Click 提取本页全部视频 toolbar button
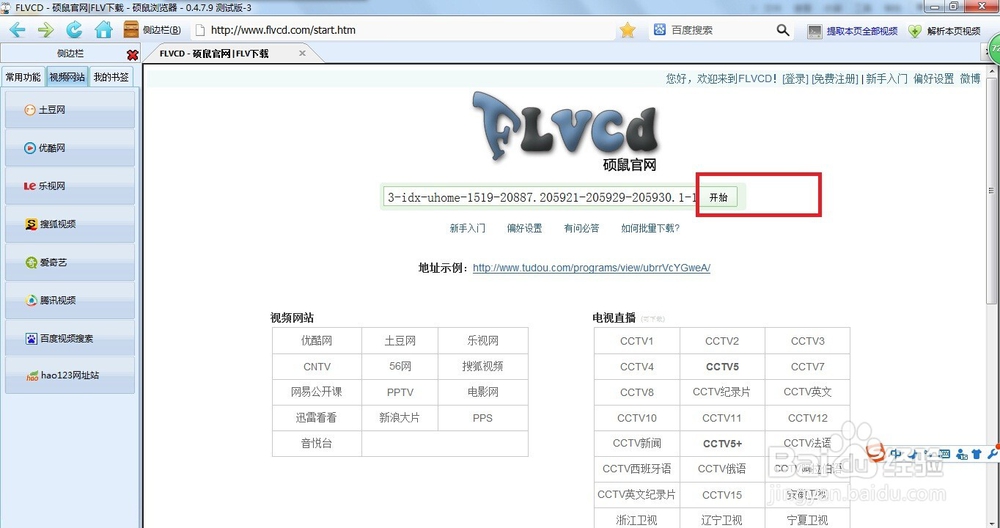The image size is (1000, 528). (852, 31)
